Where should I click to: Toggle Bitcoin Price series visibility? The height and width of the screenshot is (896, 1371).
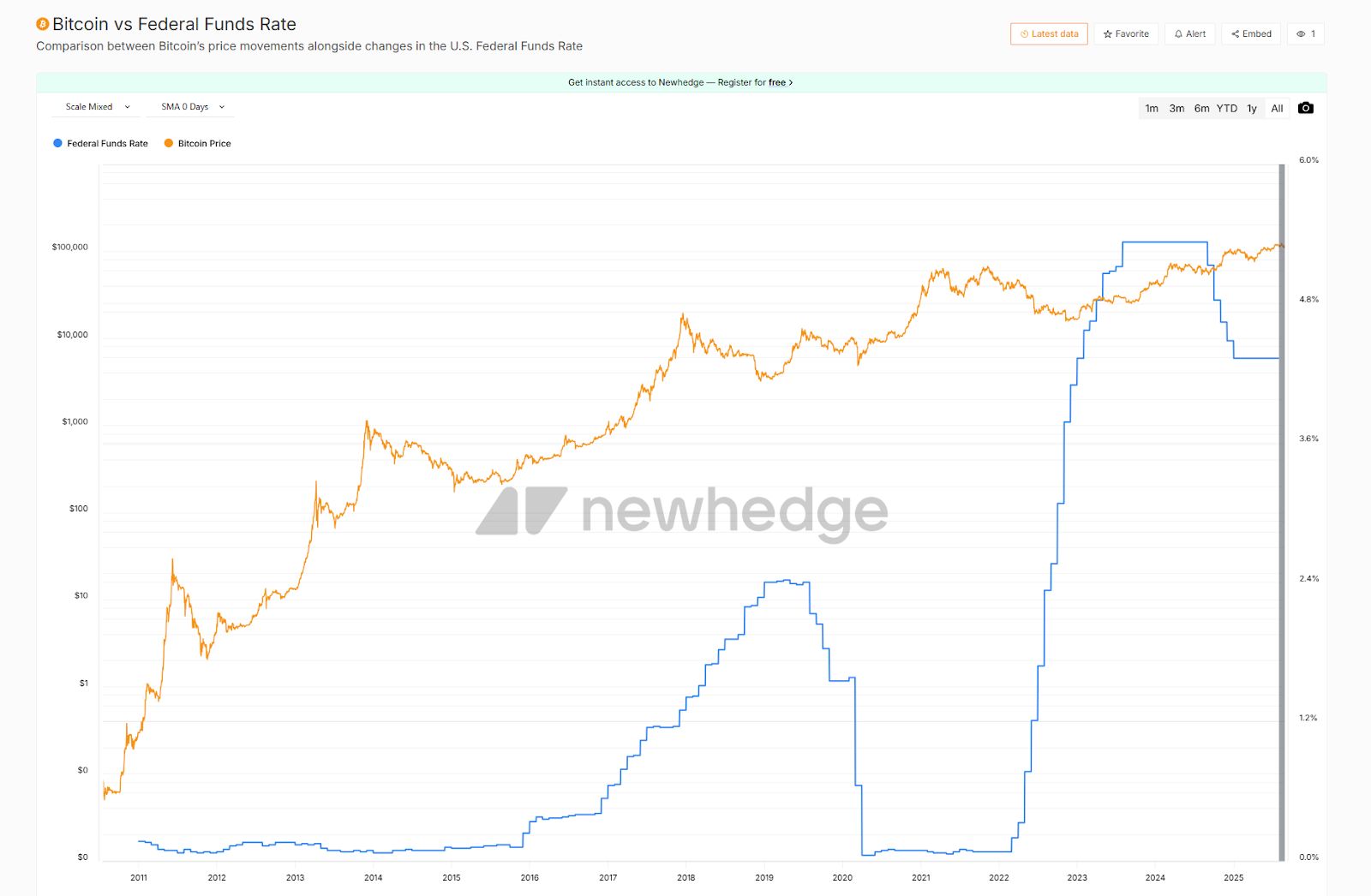204,144
